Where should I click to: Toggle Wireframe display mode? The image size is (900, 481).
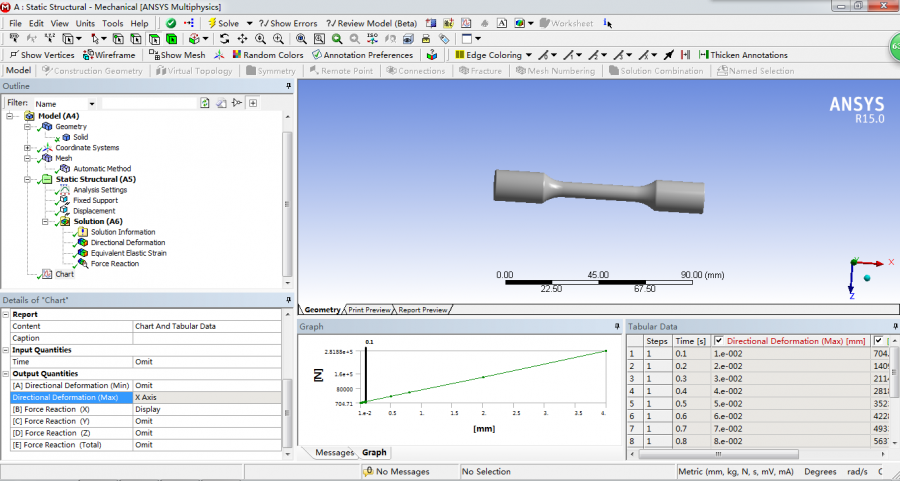point(114,55)
